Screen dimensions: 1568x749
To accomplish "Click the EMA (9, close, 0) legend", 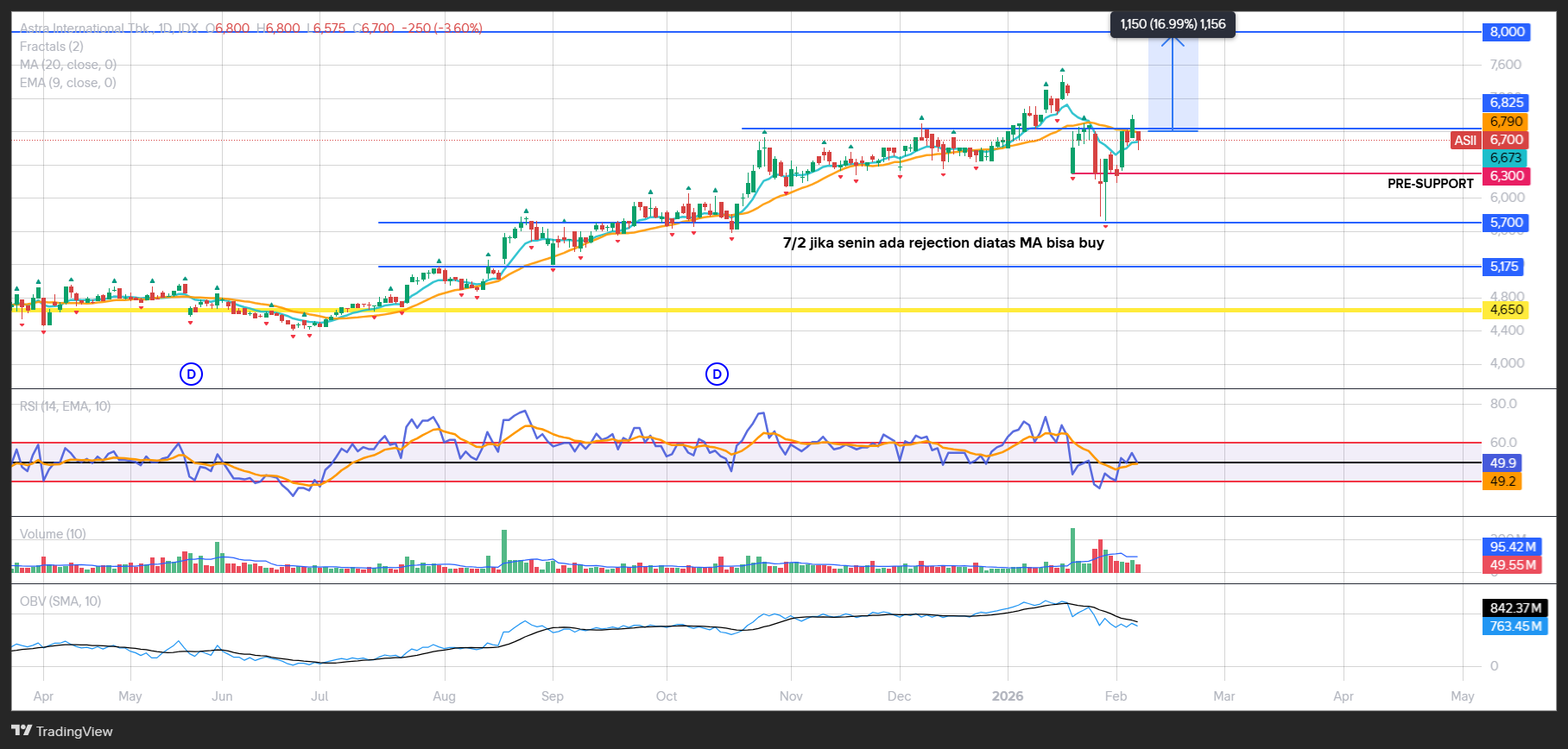I will pyautogui.click(x=68, y=83).
